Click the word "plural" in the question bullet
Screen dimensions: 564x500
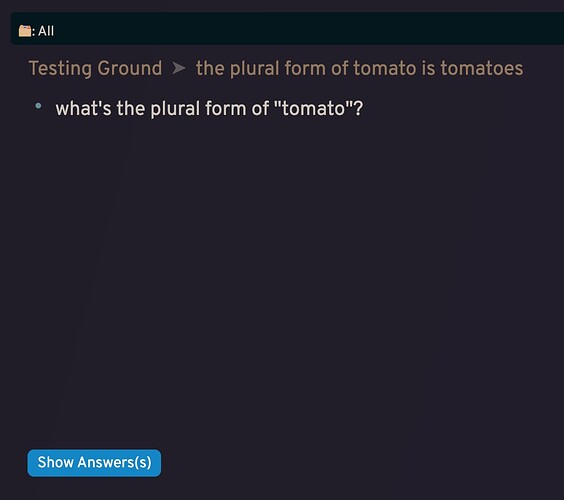pos(175,108)
